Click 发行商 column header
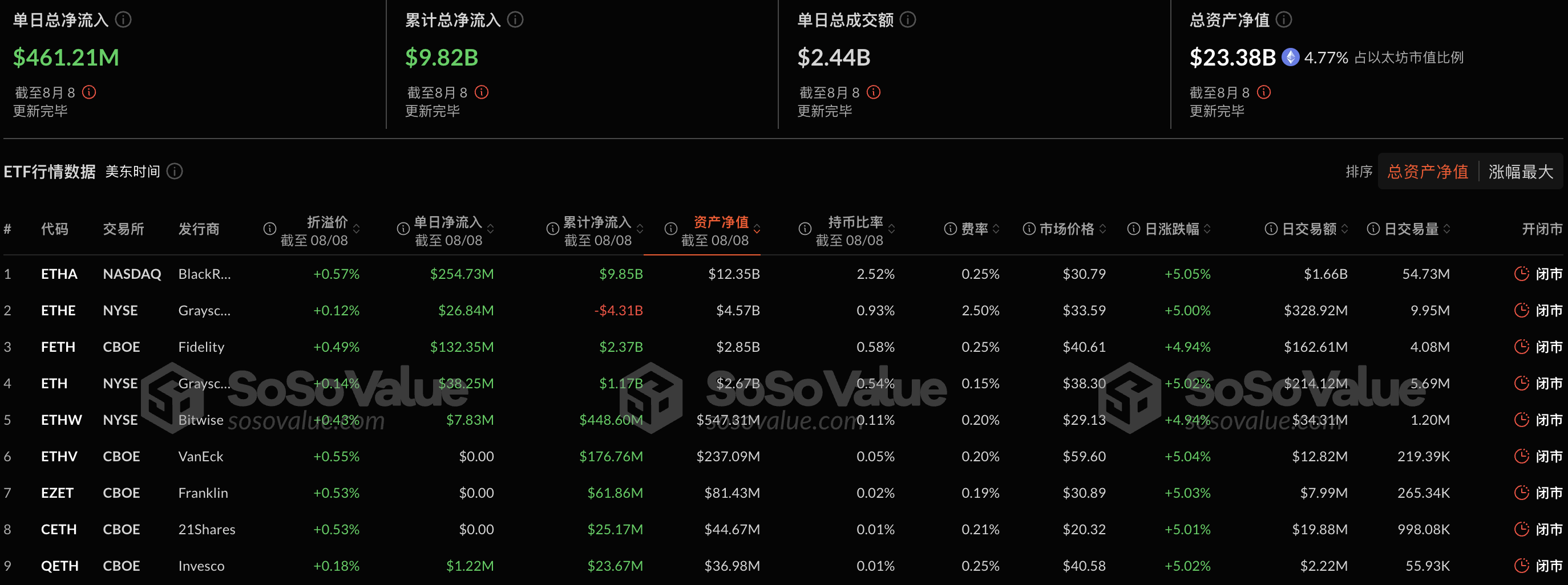 tap(199, 229)
